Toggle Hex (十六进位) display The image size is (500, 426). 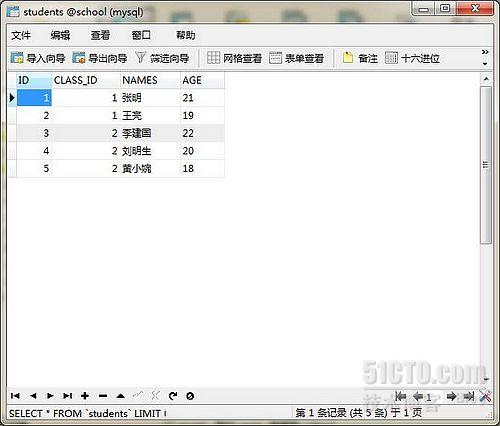412,58
